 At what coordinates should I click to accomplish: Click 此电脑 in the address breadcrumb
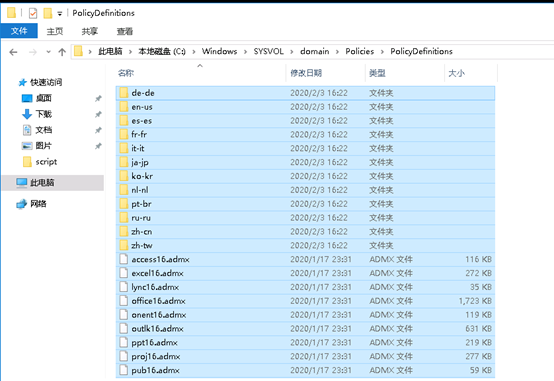110,52
